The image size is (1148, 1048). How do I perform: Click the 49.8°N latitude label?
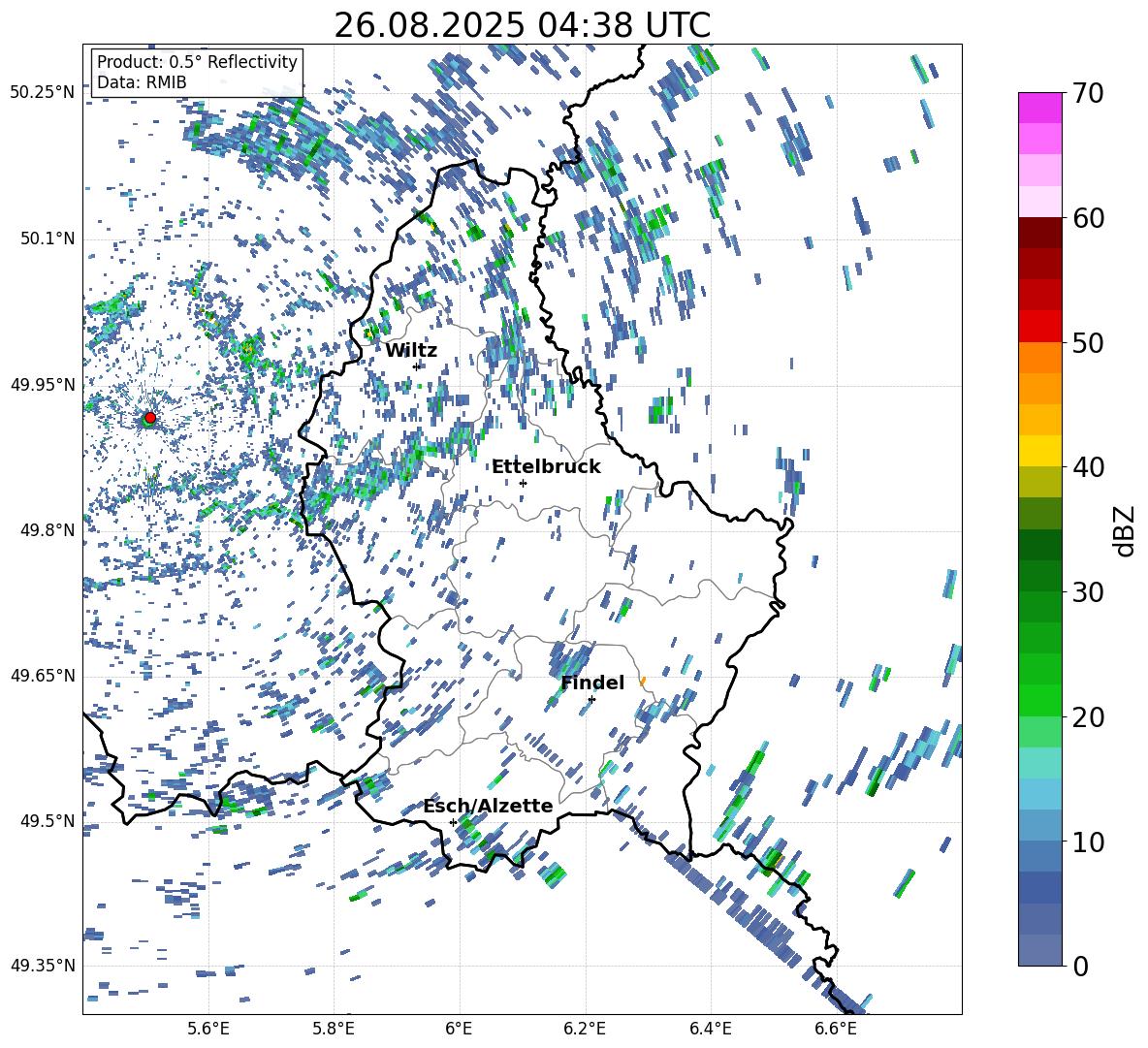[x=48, y=530]
